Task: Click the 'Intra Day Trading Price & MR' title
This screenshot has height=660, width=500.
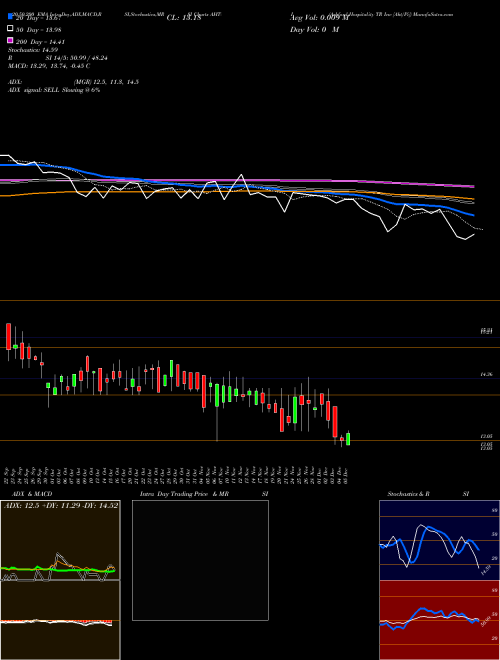Action: pos(184,494)
